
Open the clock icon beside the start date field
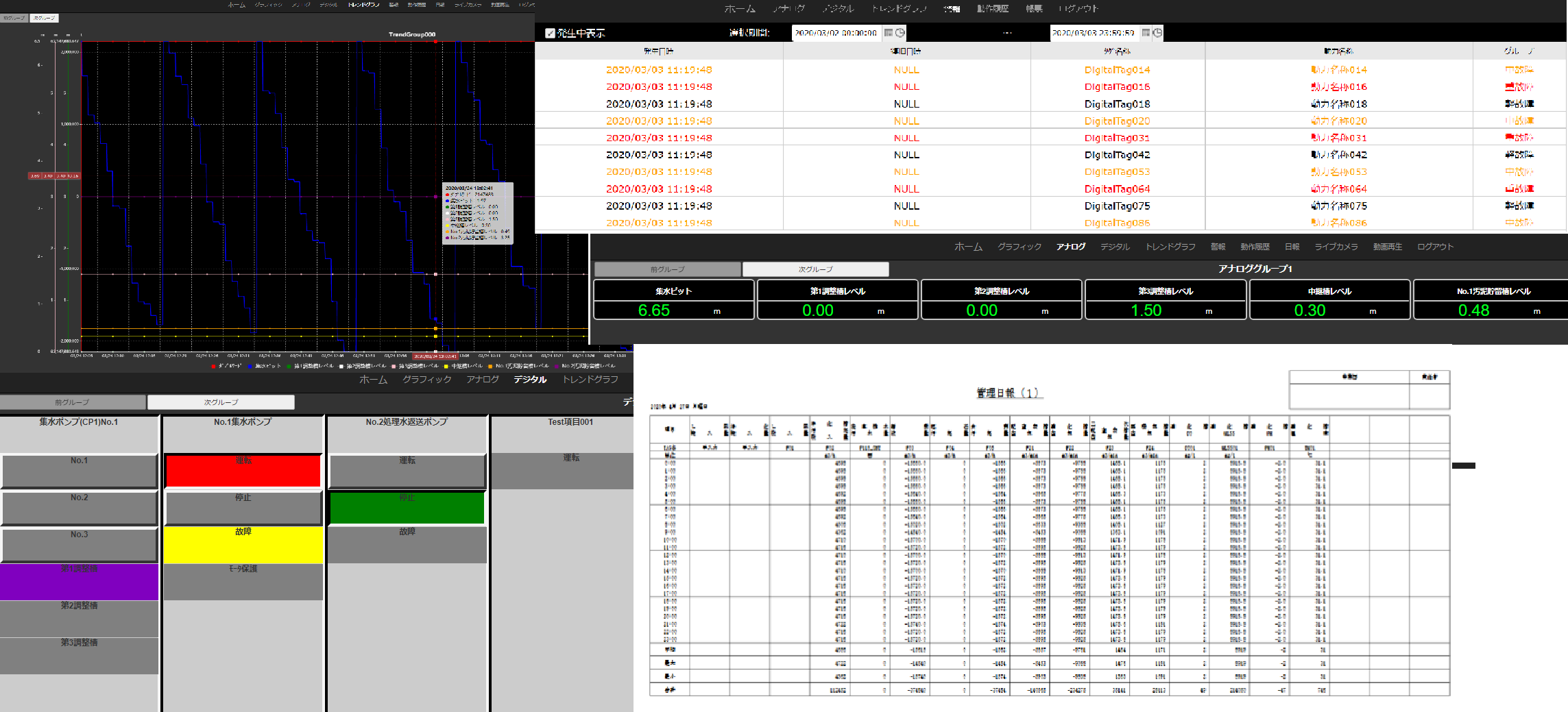click(x=900, y=32)
